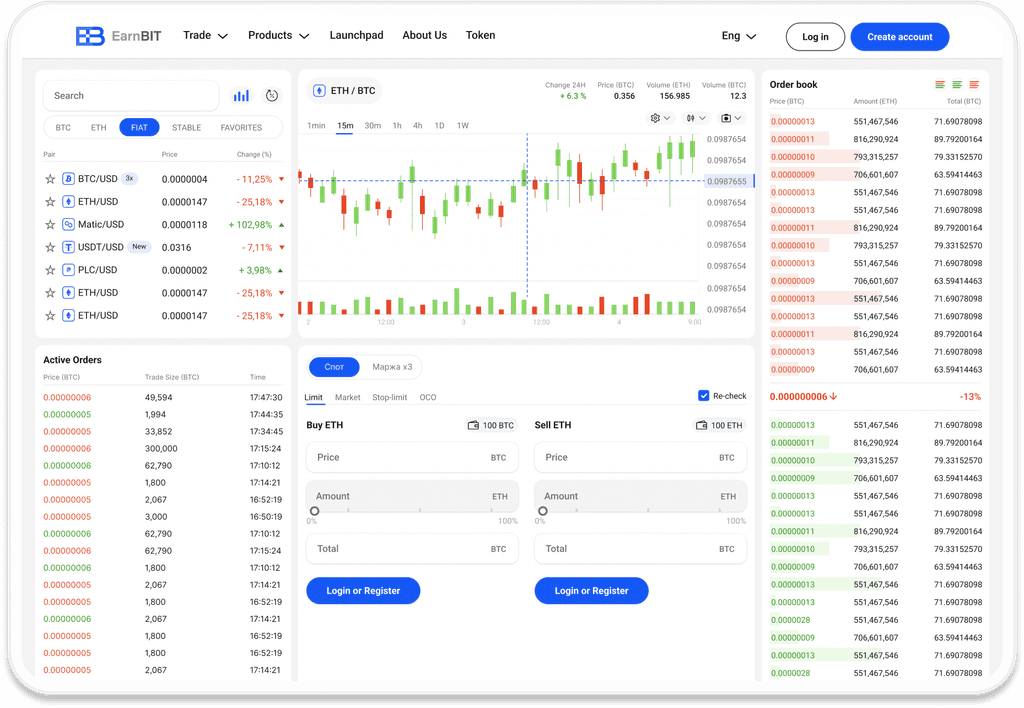Show both sides order book view icon
Screen dimensions: 1024x708
(x=940, y=84)
